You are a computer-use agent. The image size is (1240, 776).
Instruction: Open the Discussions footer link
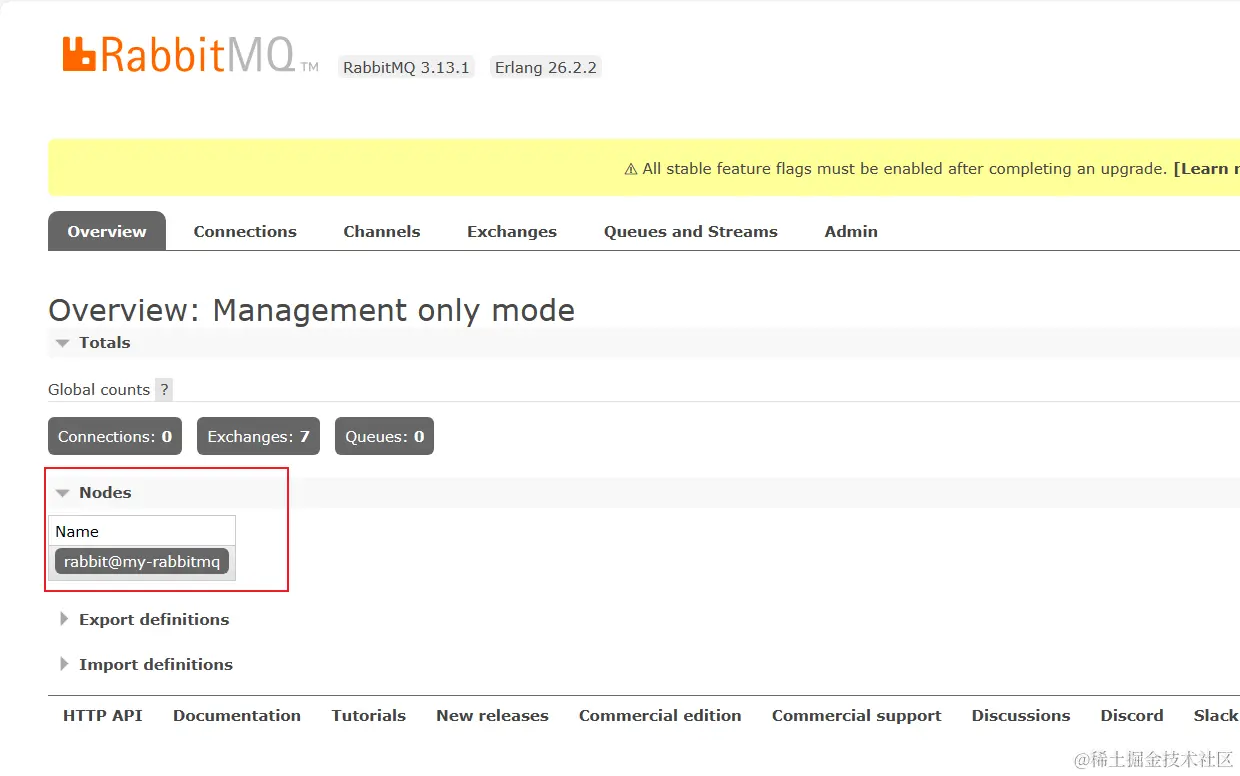tap(1021, 715)
